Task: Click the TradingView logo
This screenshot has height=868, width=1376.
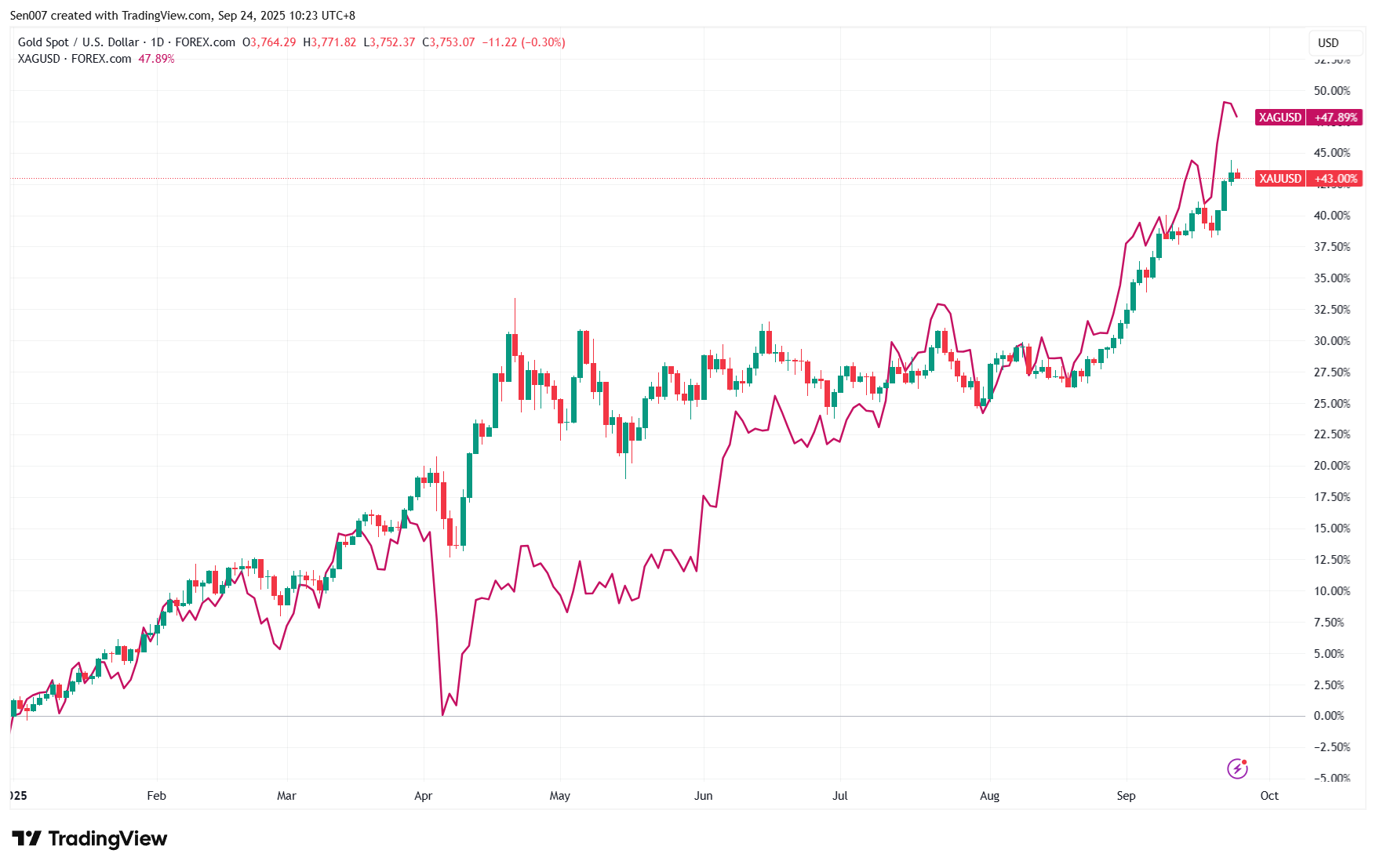Action: click(x=89, y=838)
